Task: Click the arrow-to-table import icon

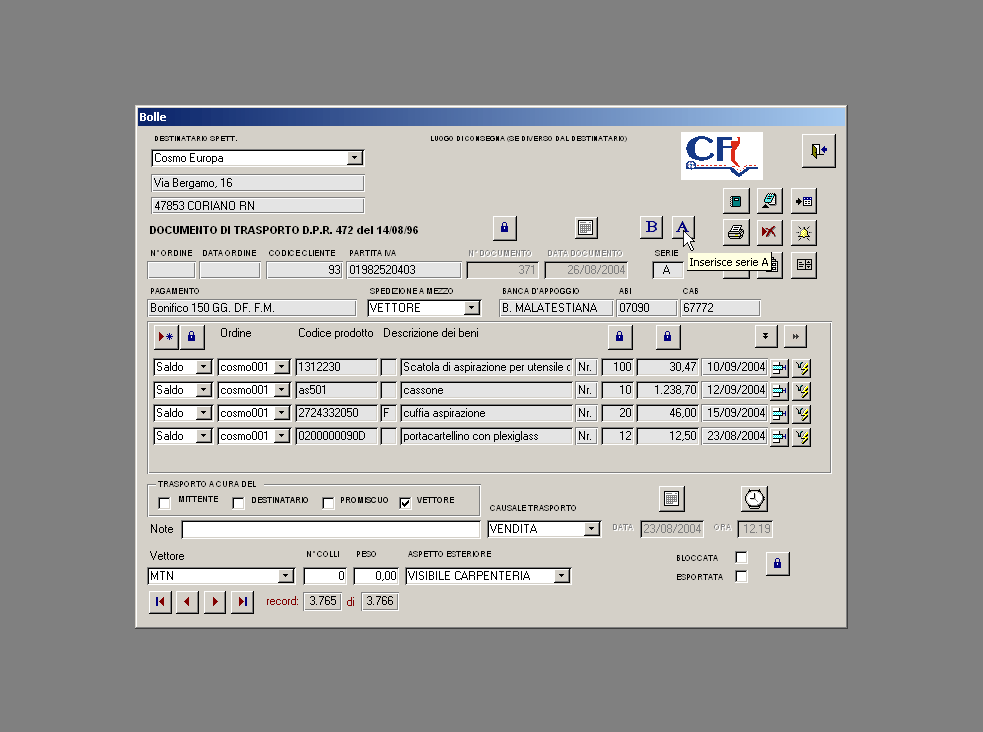Action: [x=804, y=201]
